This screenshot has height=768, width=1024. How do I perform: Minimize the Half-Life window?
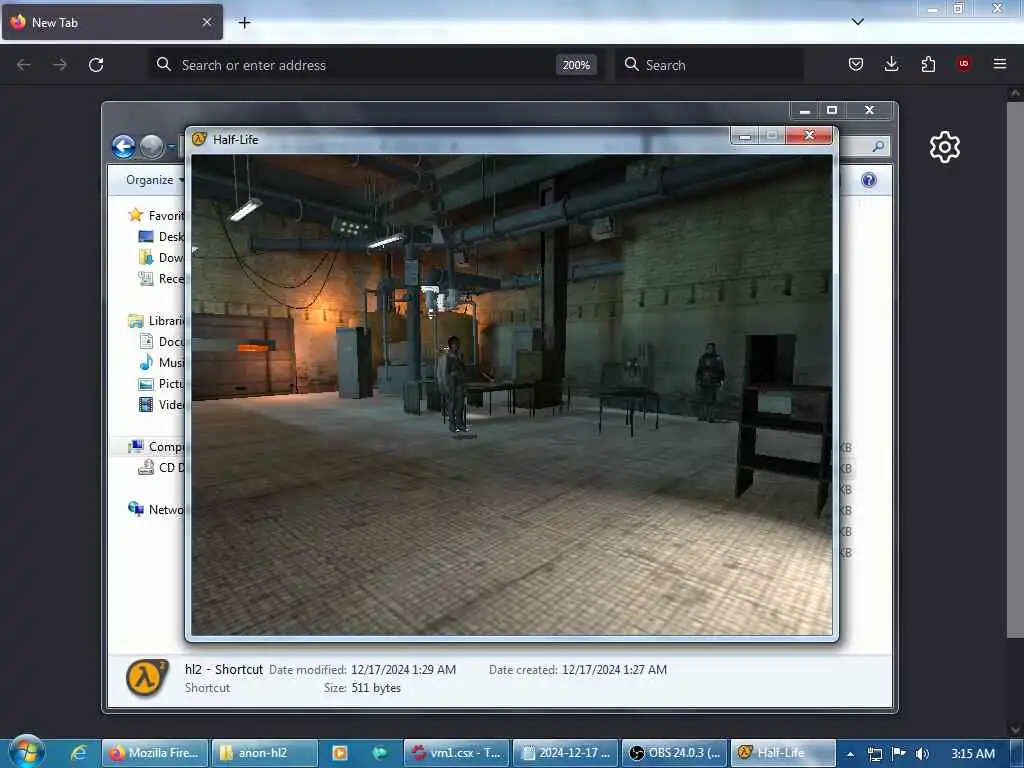click(744, 136)
